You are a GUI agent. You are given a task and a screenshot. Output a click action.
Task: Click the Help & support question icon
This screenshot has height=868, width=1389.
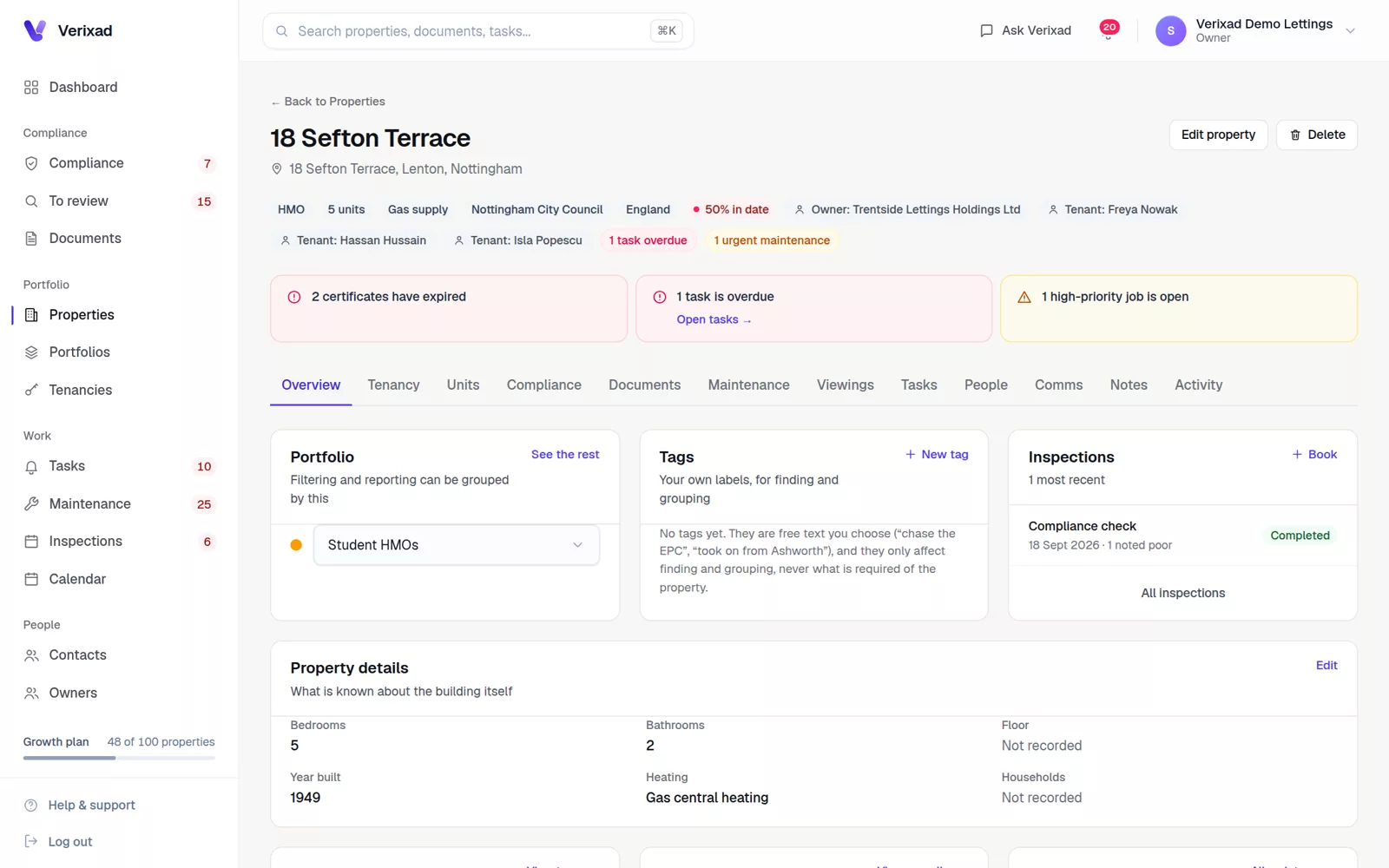31,806
